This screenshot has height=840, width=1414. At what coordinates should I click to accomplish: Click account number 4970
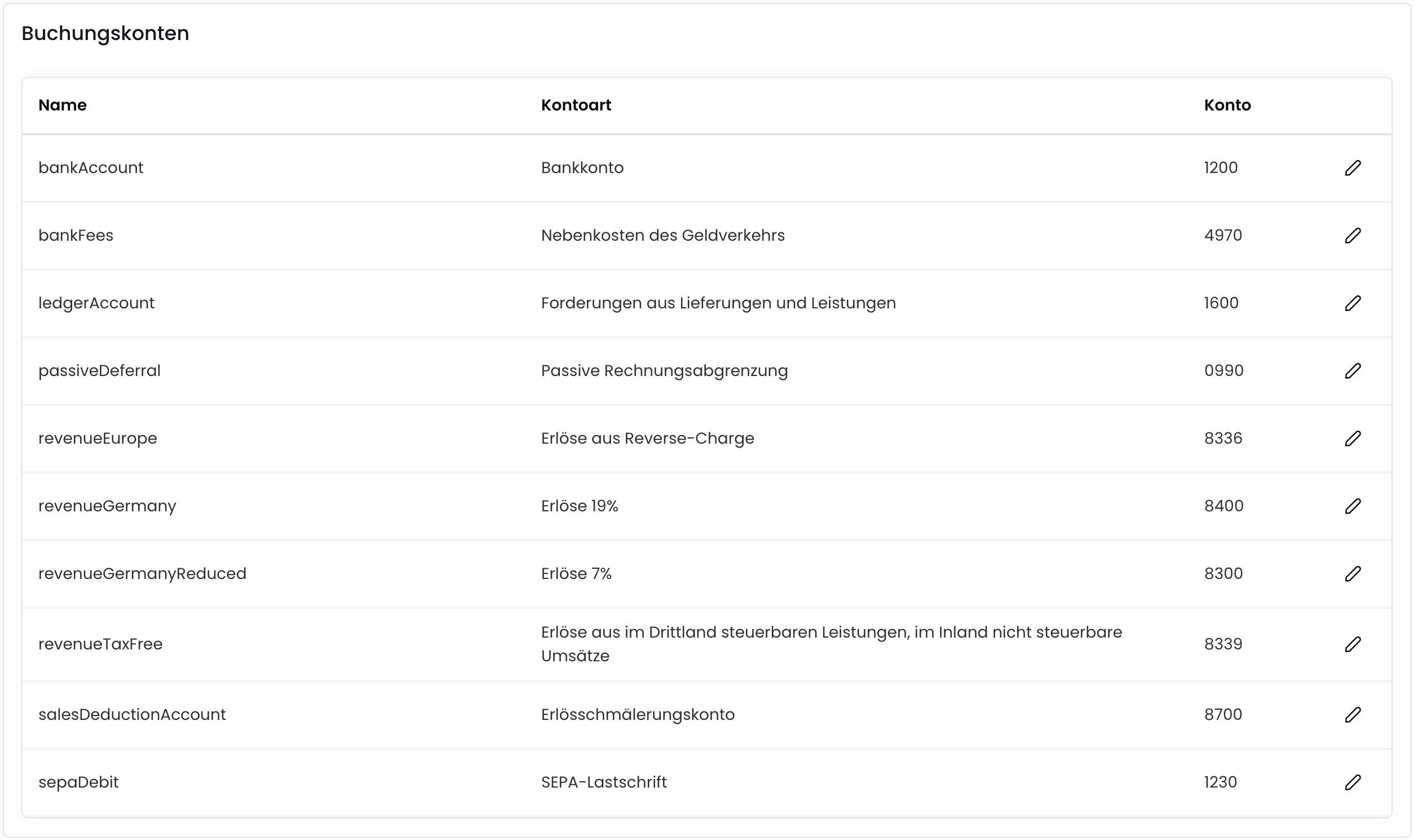coord(1223,236)
